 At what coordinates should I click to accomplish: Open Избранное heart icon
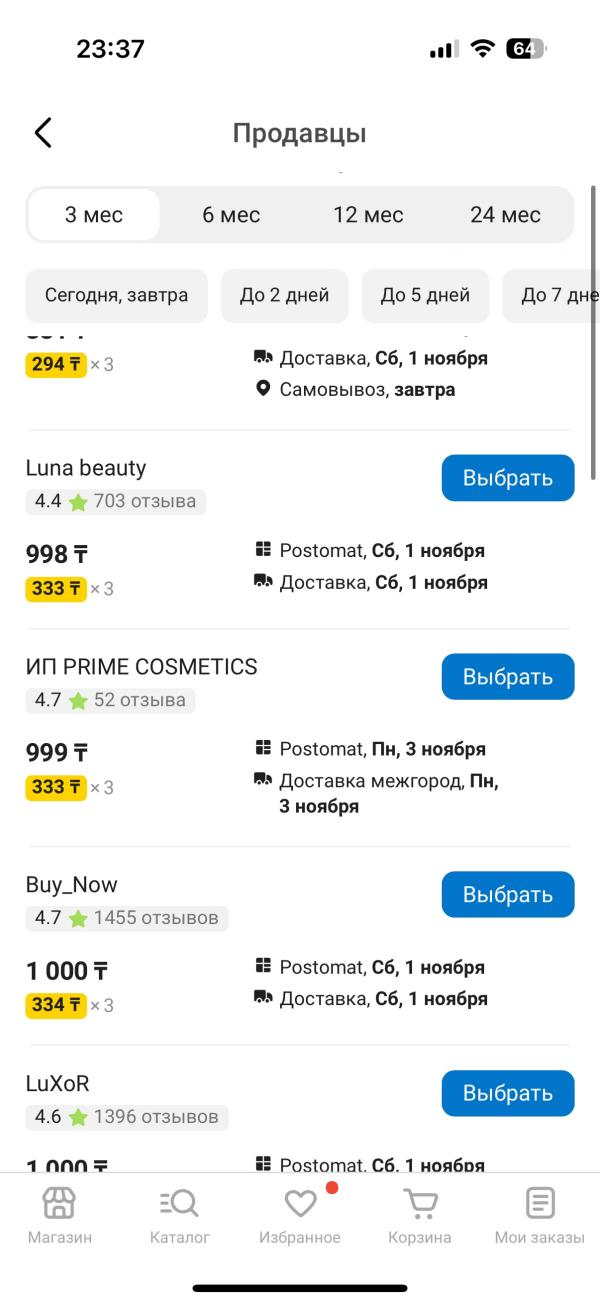[300, 1203]
